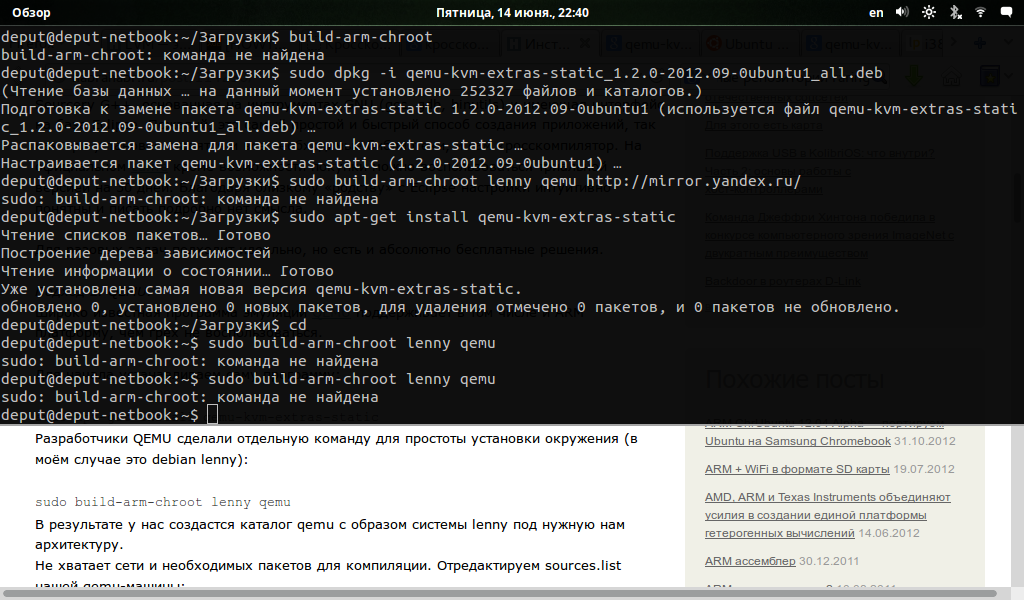Click the line "Построение дерева зависимостей"
The height and width of the screenshot is (600, 1024).
point(136,253)
